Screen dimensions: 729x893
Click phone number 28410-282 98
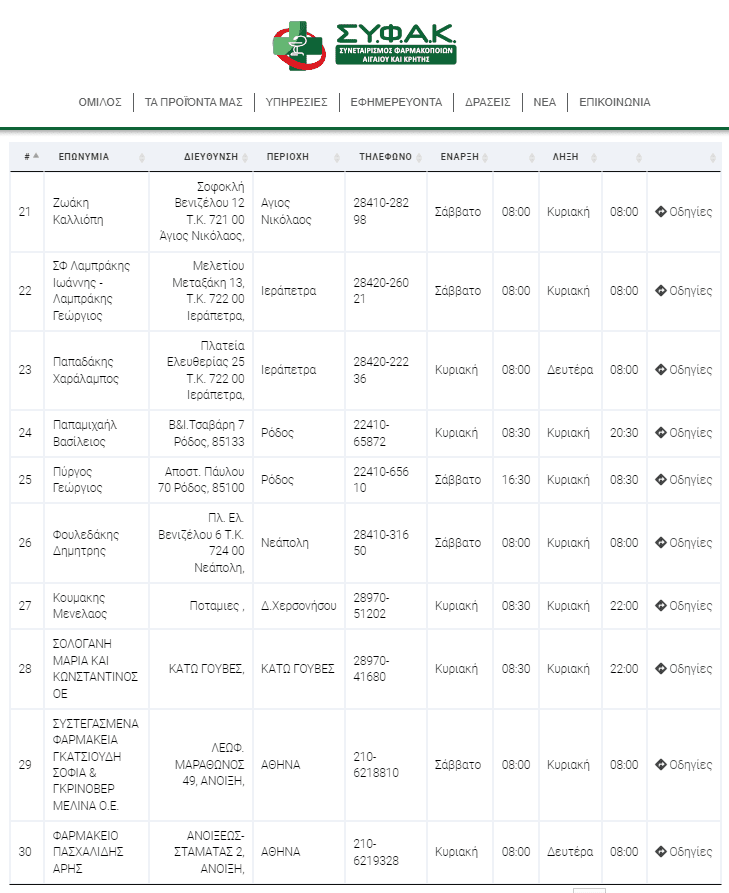pos(381,211)
